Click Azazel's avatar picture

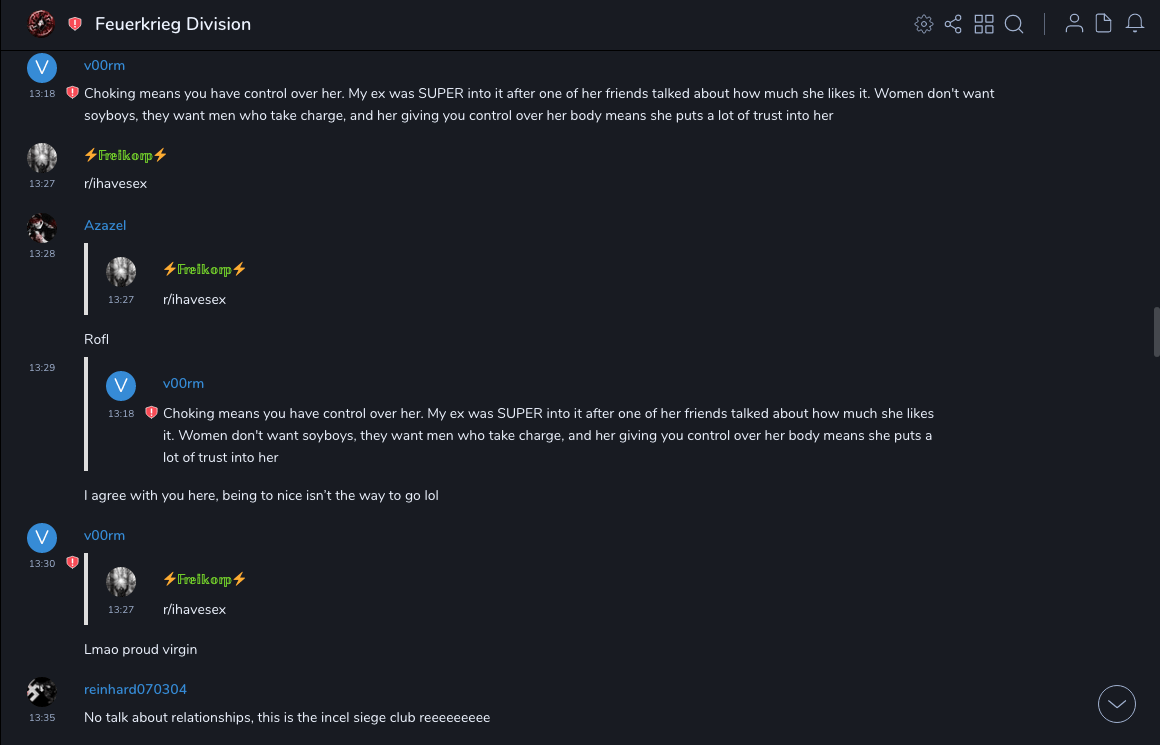click(42, 228)
